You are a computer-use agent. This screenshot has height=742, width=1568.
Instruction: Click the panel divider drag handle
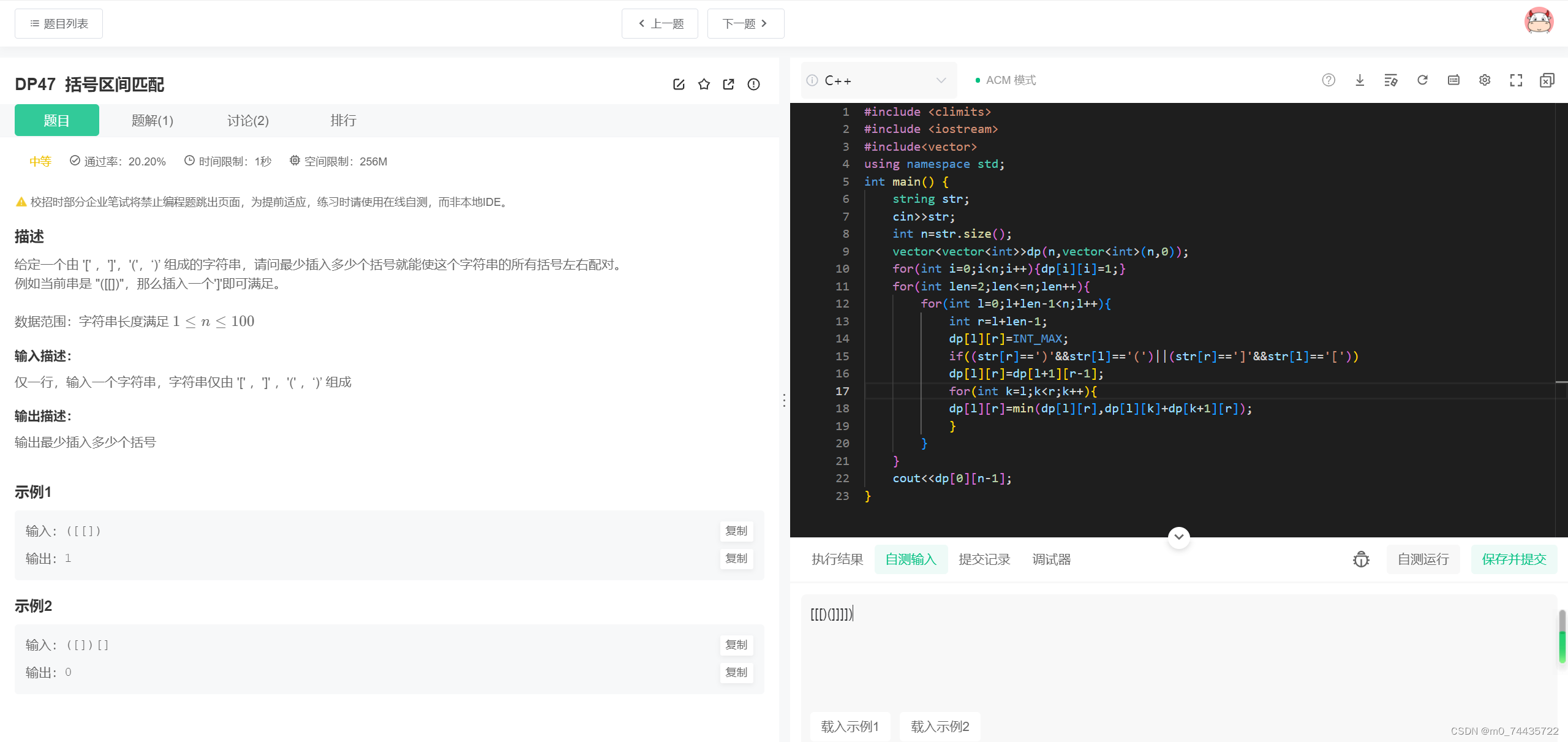coord(784,400)
